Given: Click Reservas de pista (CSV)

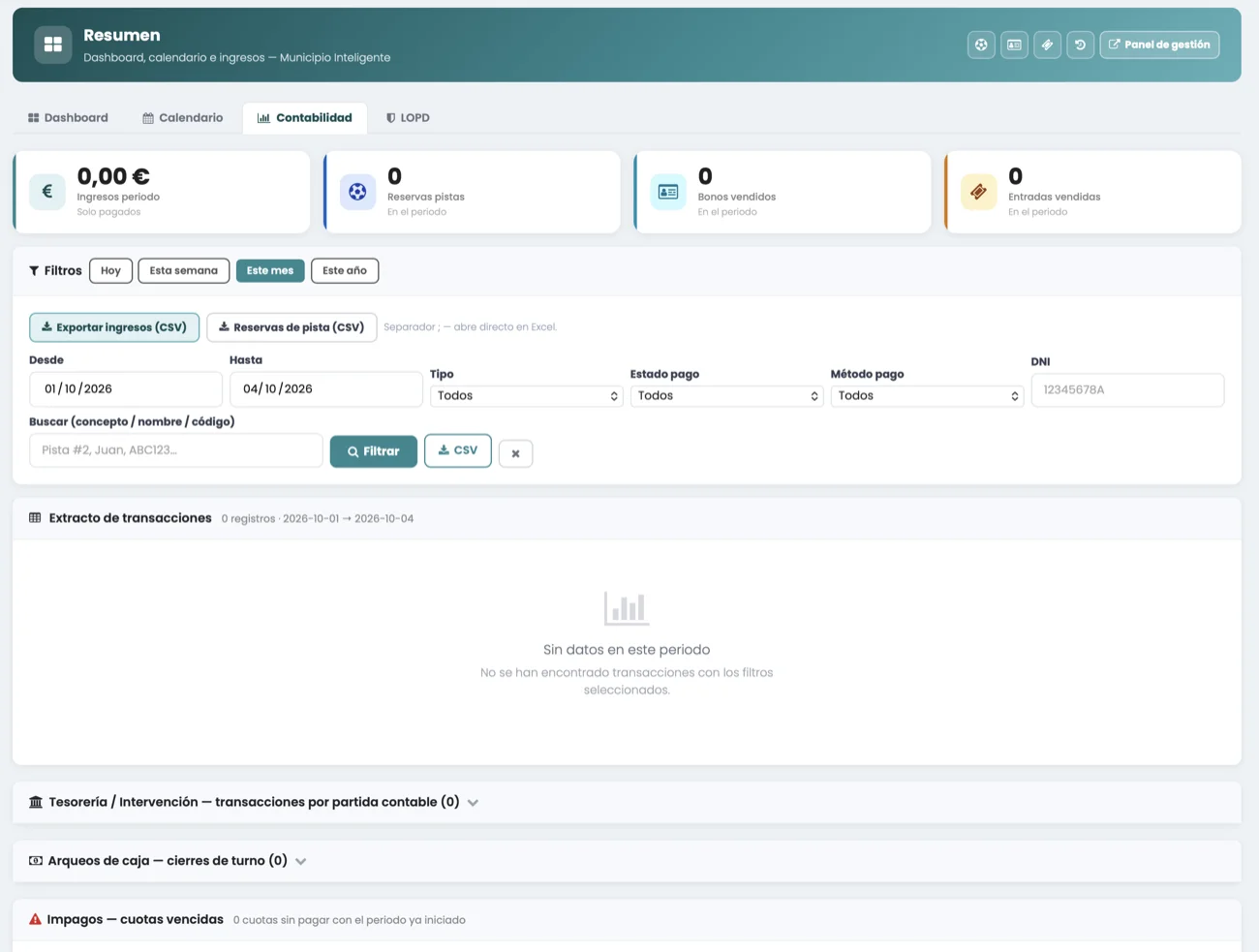Looking at the screenshot, I should pos(292,327).
